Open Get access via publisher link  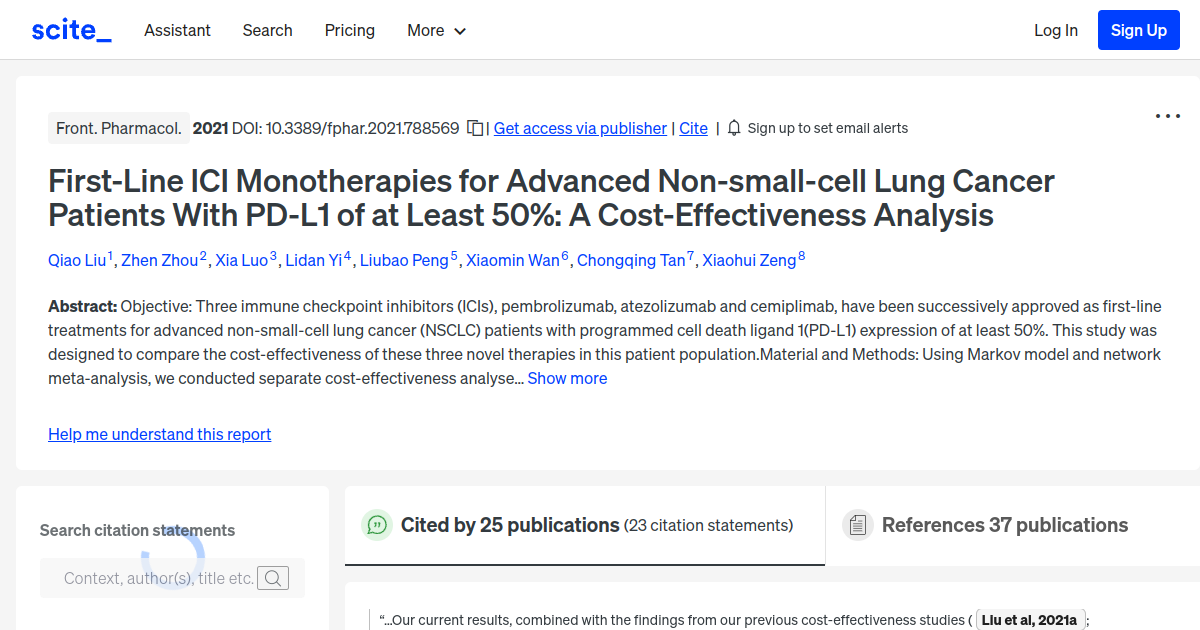(580, 128)
